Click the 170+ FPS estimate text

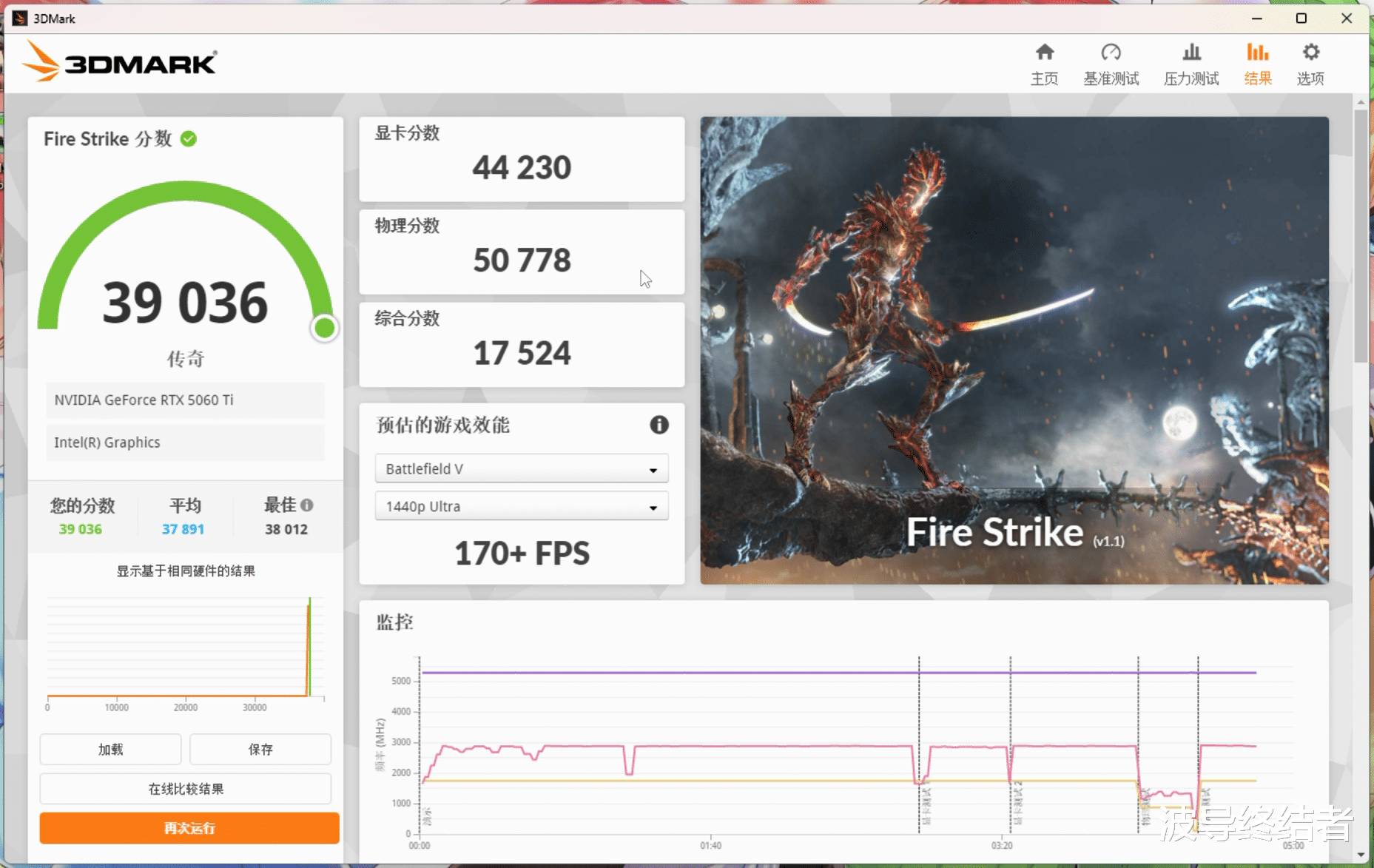(522, 554)
